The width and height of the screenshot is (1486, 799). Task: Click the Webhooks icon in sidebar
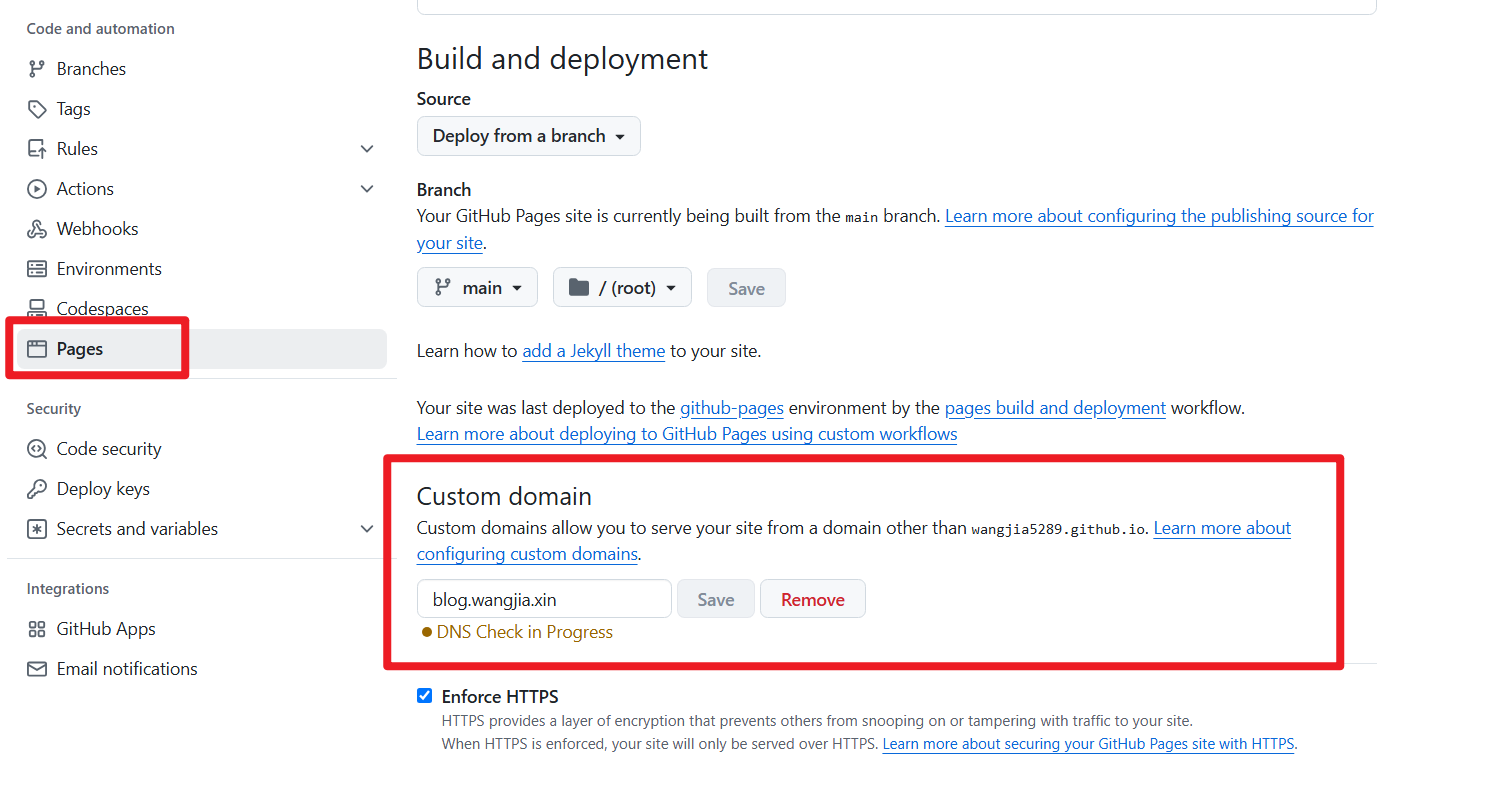tap(37, 229)
